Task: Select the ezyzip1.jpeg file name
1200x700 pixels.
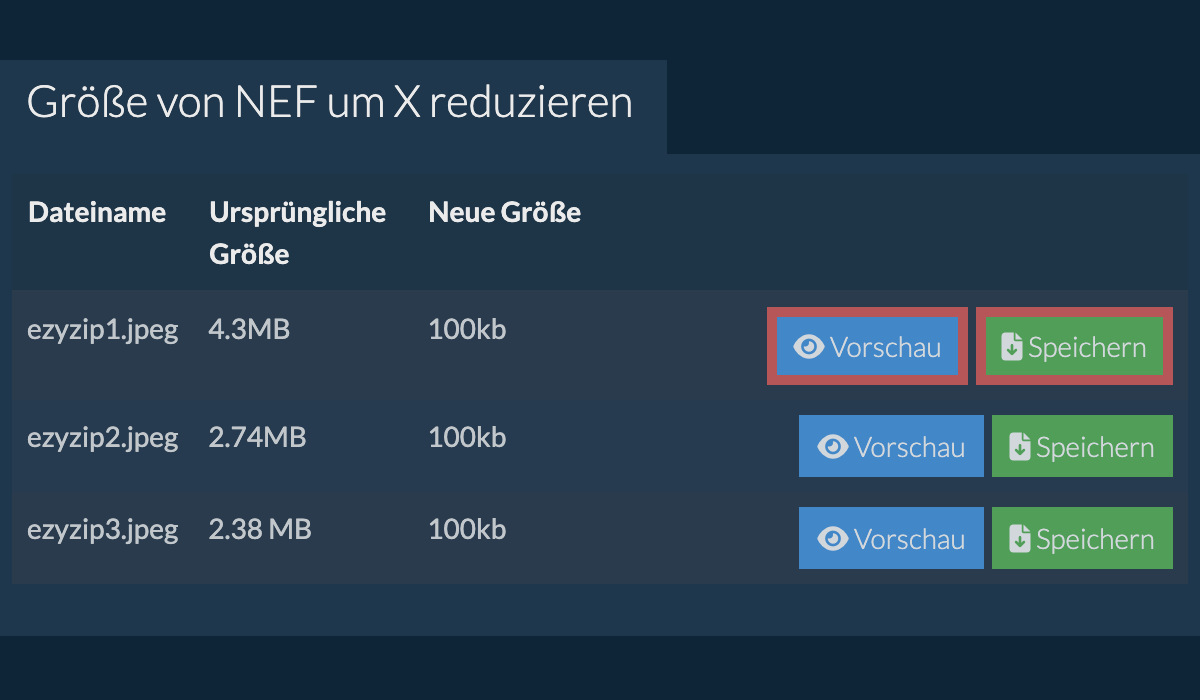Action: click(102, 329)
